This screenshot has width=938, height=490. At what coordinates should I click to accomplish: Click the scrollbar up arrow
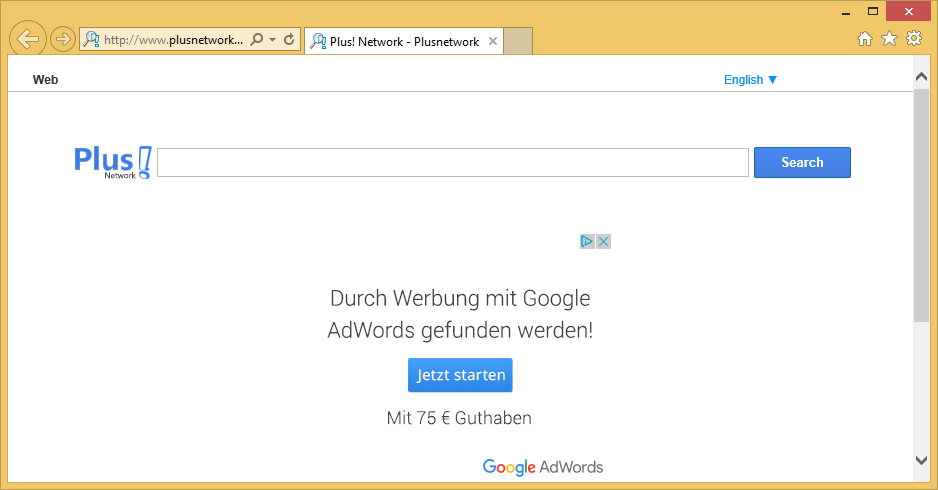(x=921, y=77)
